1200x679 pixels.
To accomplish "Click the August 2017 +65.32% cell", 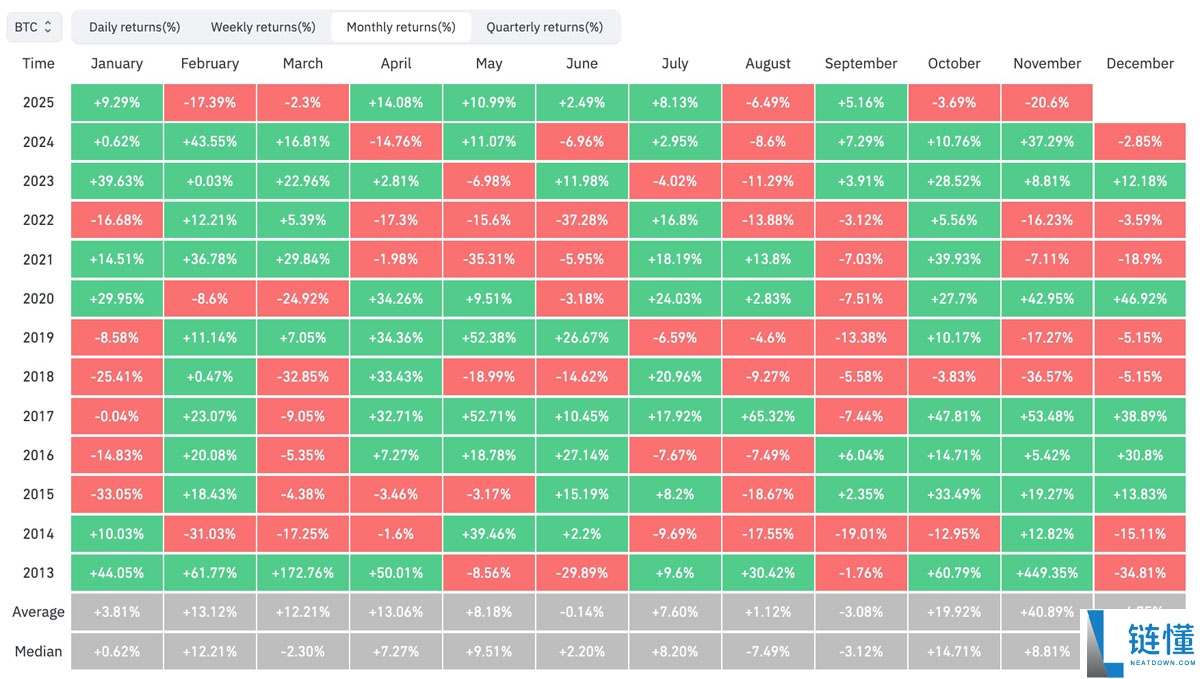I will point(768,416).
